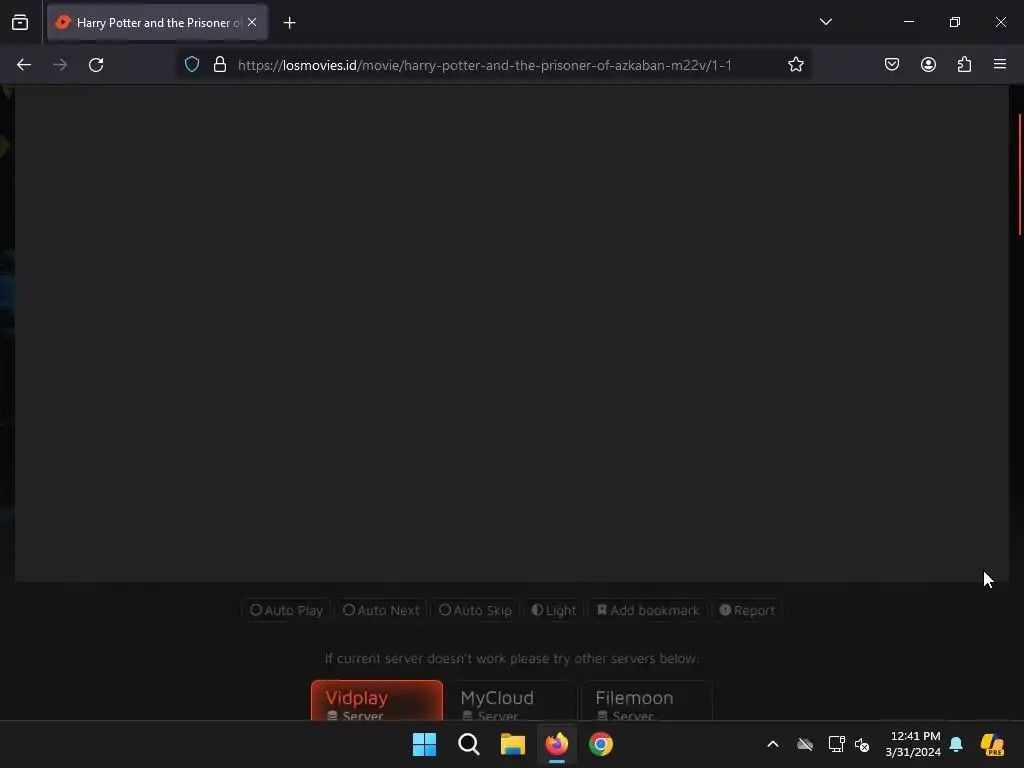The image size is (1024, 768).
Task: Save page to Pocket
Action: coord(891,65)
